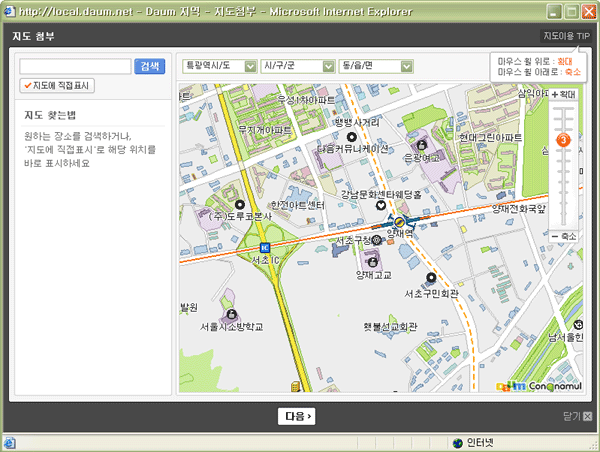Minimize the Internet Explorer window
Image resolution: width=600 pixels, height=452 pixels.
554,11
